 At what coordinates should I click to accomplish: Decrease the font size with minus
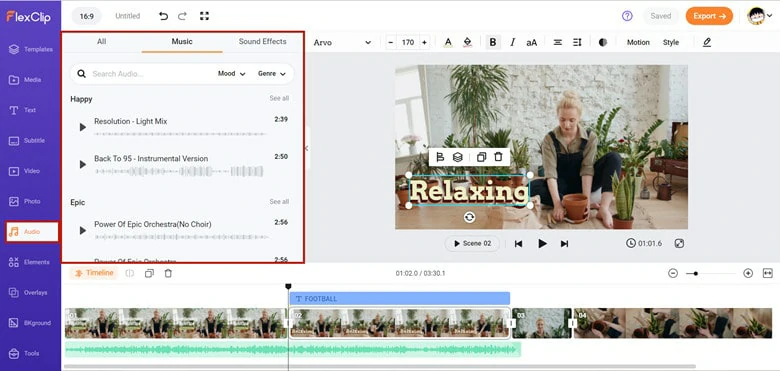click(x=391, y=43)
